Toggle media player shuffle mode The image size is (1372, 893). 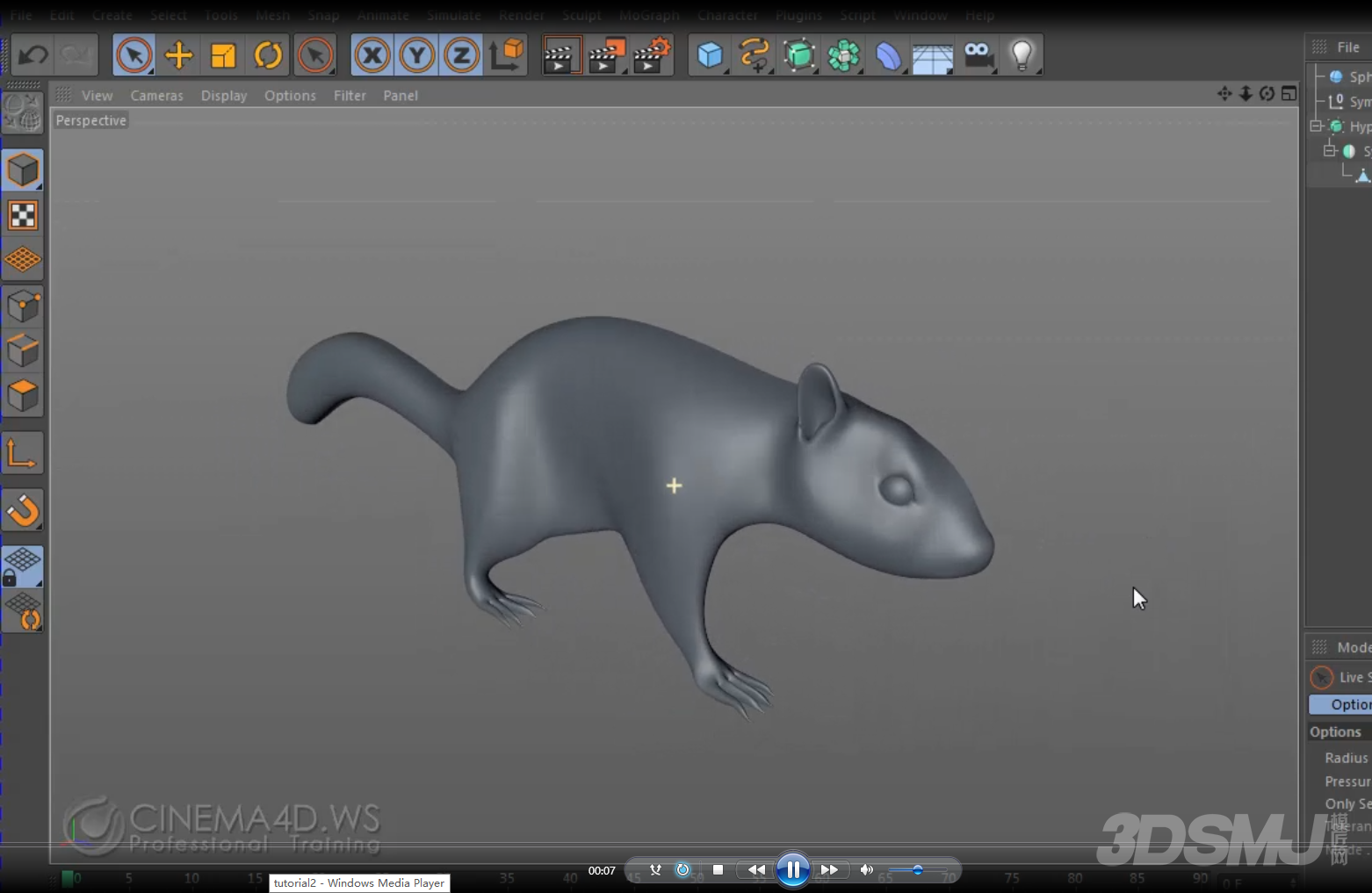point(655,869)
